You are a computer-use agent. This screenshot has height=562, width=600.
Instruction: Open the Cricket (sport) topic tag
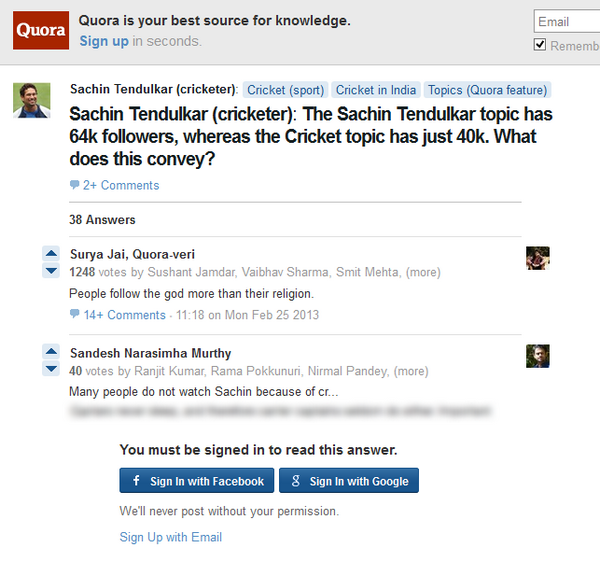point(285,90)
